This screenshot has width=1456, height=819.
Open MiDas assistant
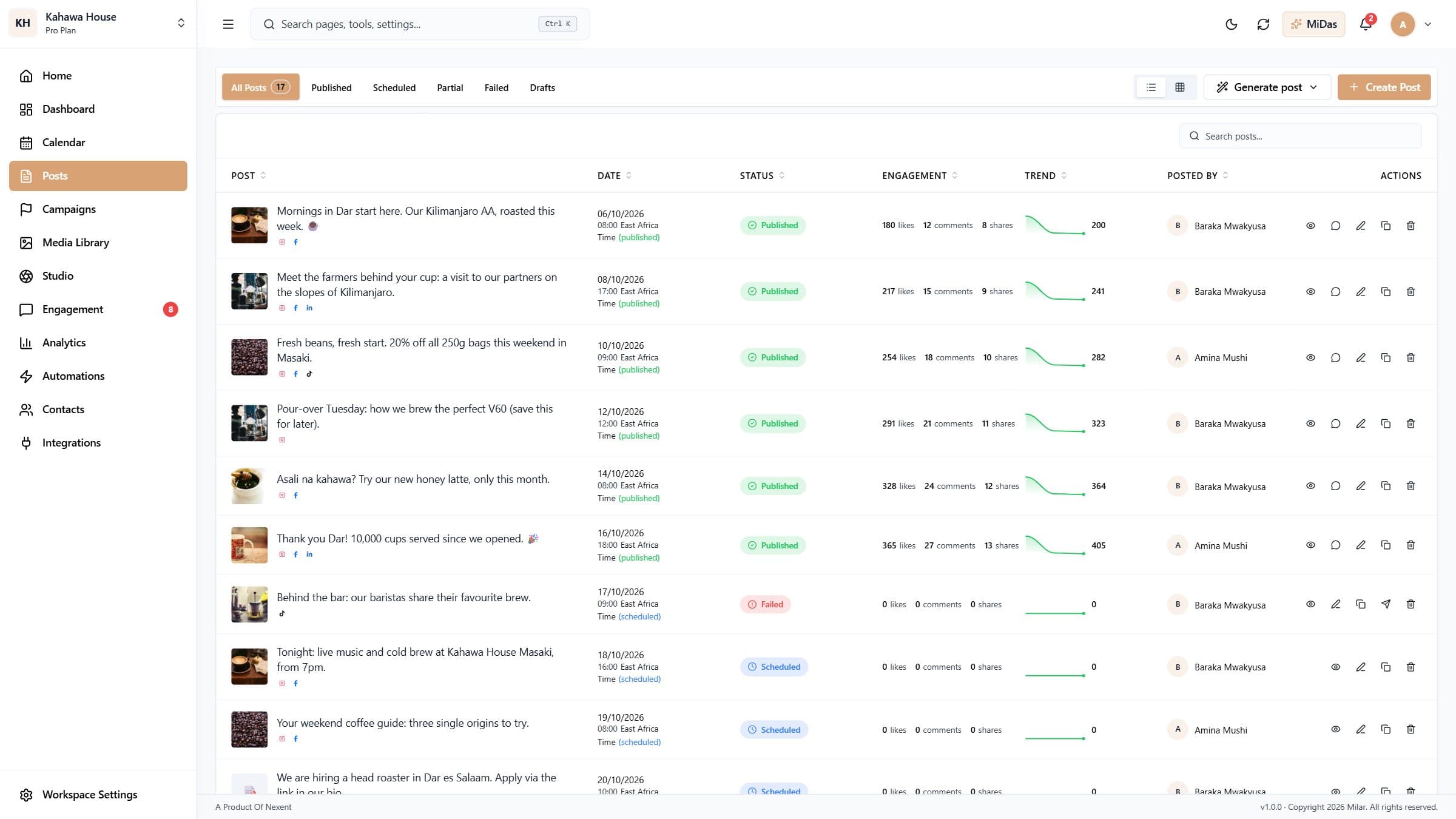click(1313, 24)
